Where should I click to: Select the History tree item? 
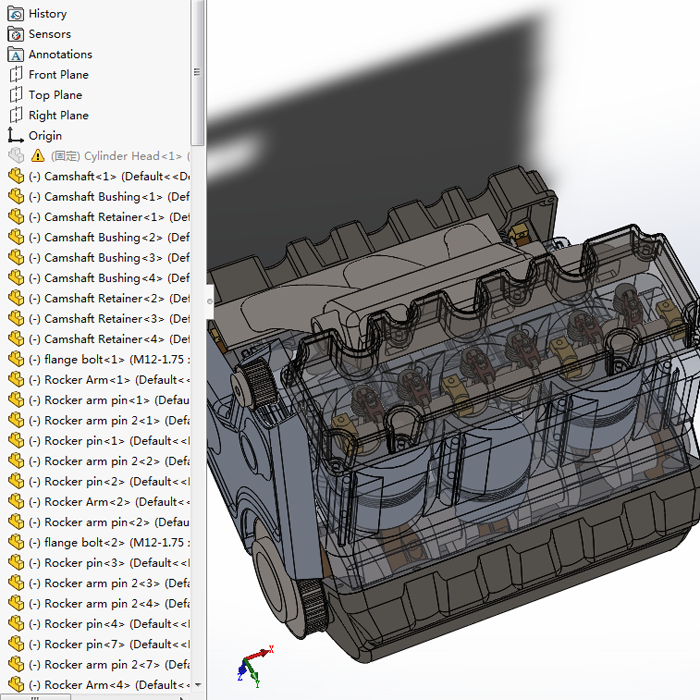point(48,14)
